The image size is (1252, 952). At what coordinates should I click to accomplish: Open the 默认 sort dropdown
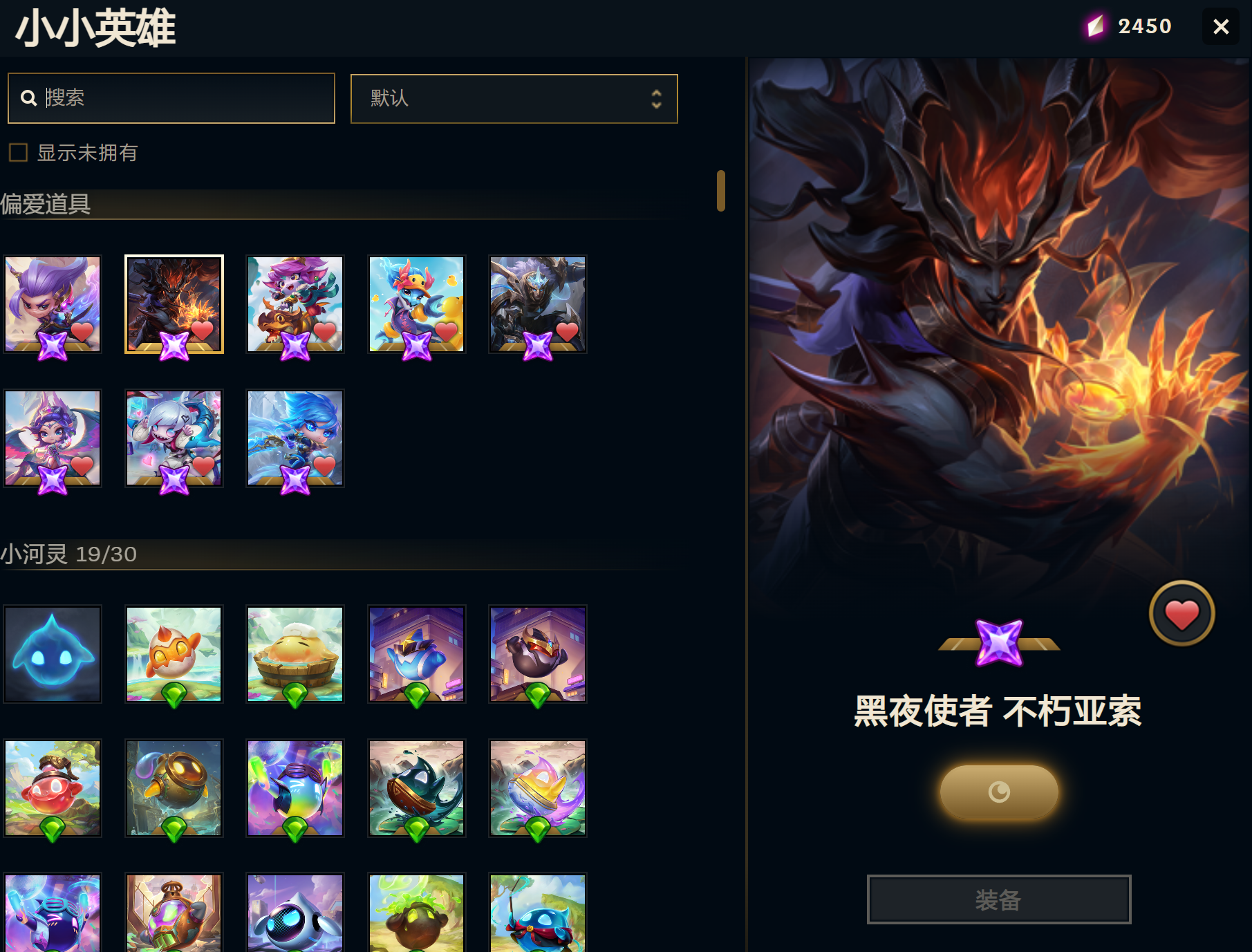coord(514,99)
